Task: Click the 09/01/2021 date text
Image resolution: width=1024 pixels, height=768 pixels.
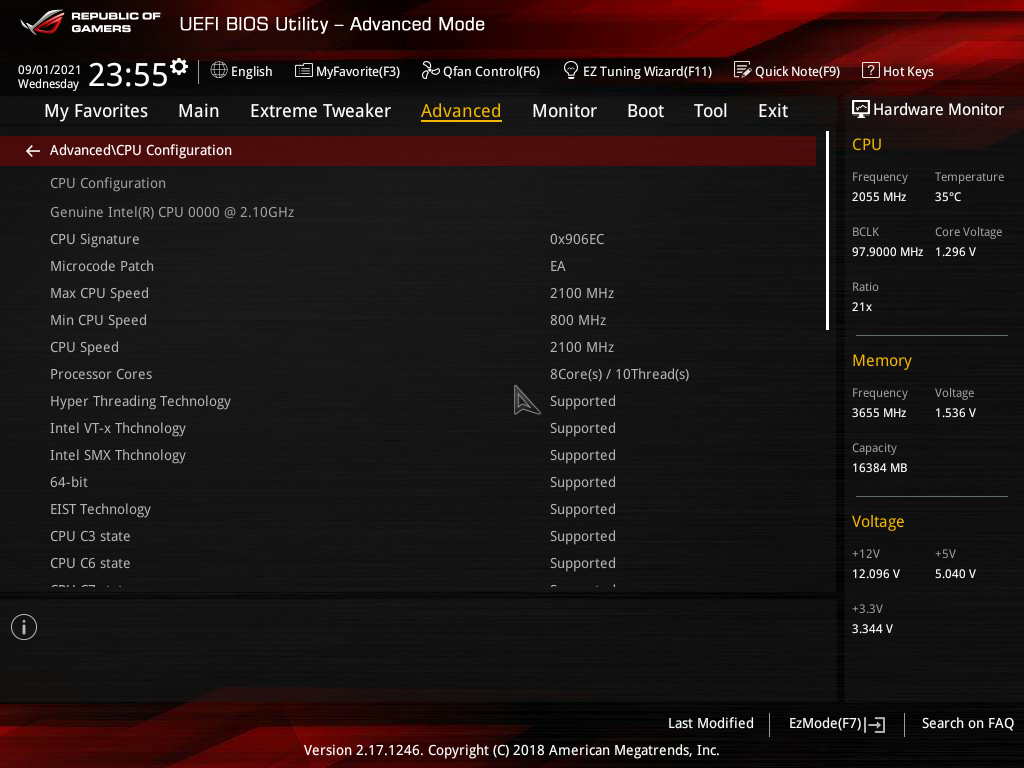Action: (49, 69)
